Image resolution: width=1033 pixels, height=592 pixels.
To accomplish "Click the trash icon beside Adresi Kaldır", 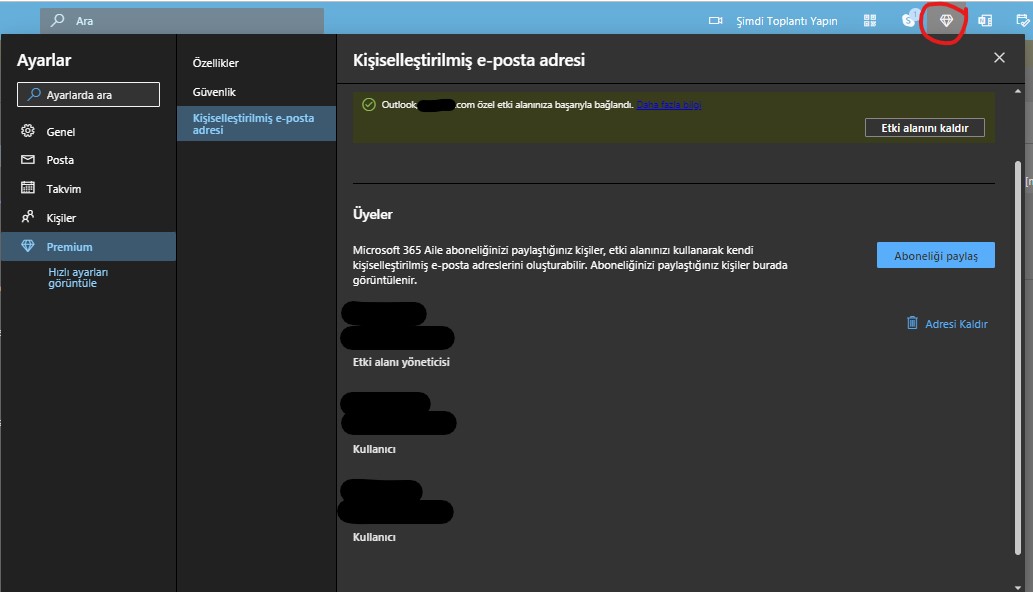I will click(x=912, y=323).
